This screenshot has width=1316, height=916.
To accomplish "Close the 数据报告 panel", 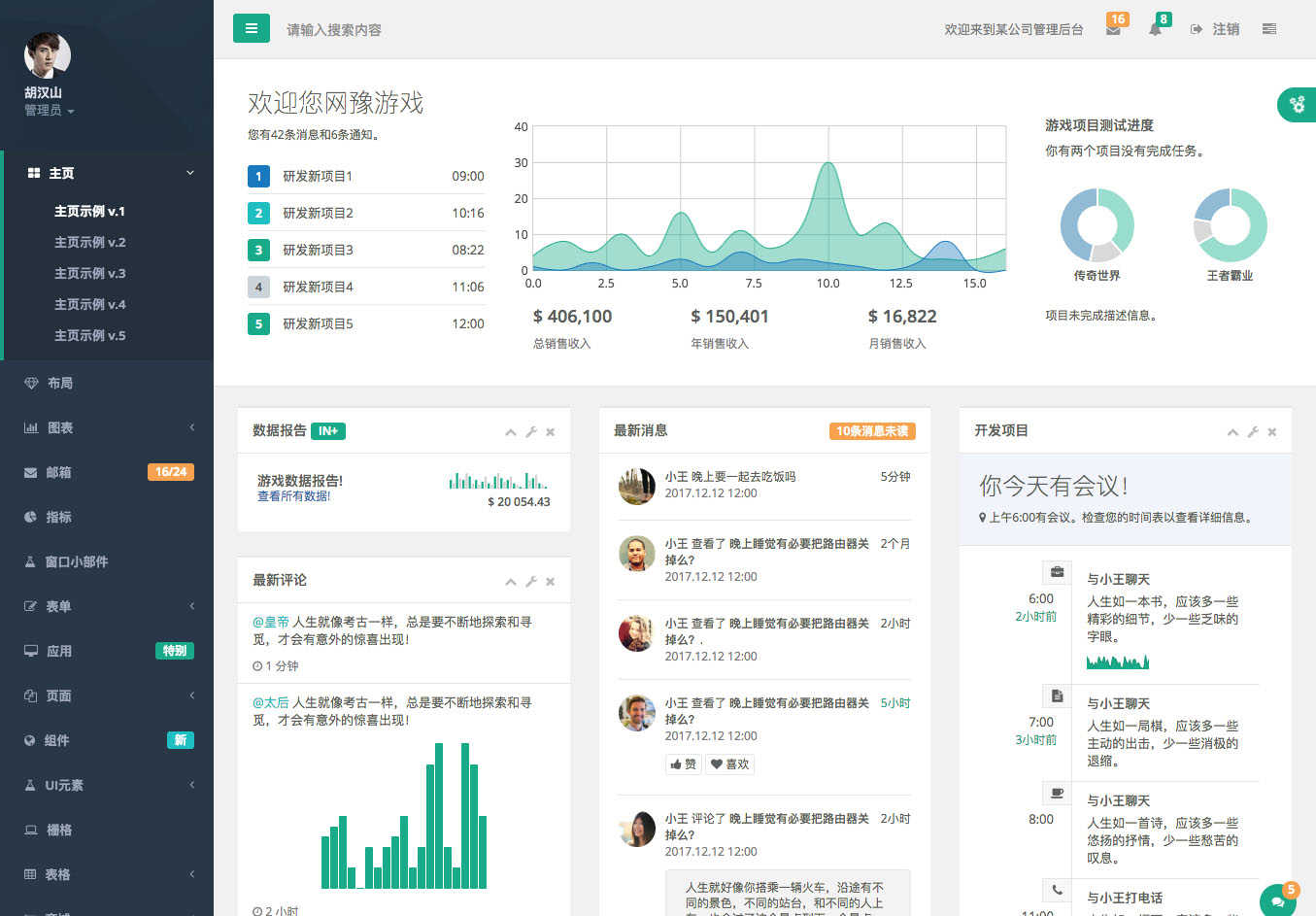I will 551,432.
